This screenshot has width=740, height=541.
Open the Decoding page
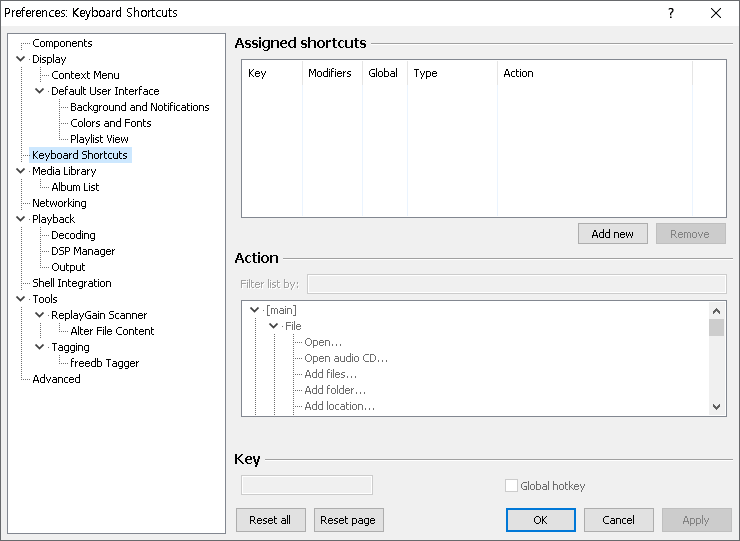coord(73,235)
